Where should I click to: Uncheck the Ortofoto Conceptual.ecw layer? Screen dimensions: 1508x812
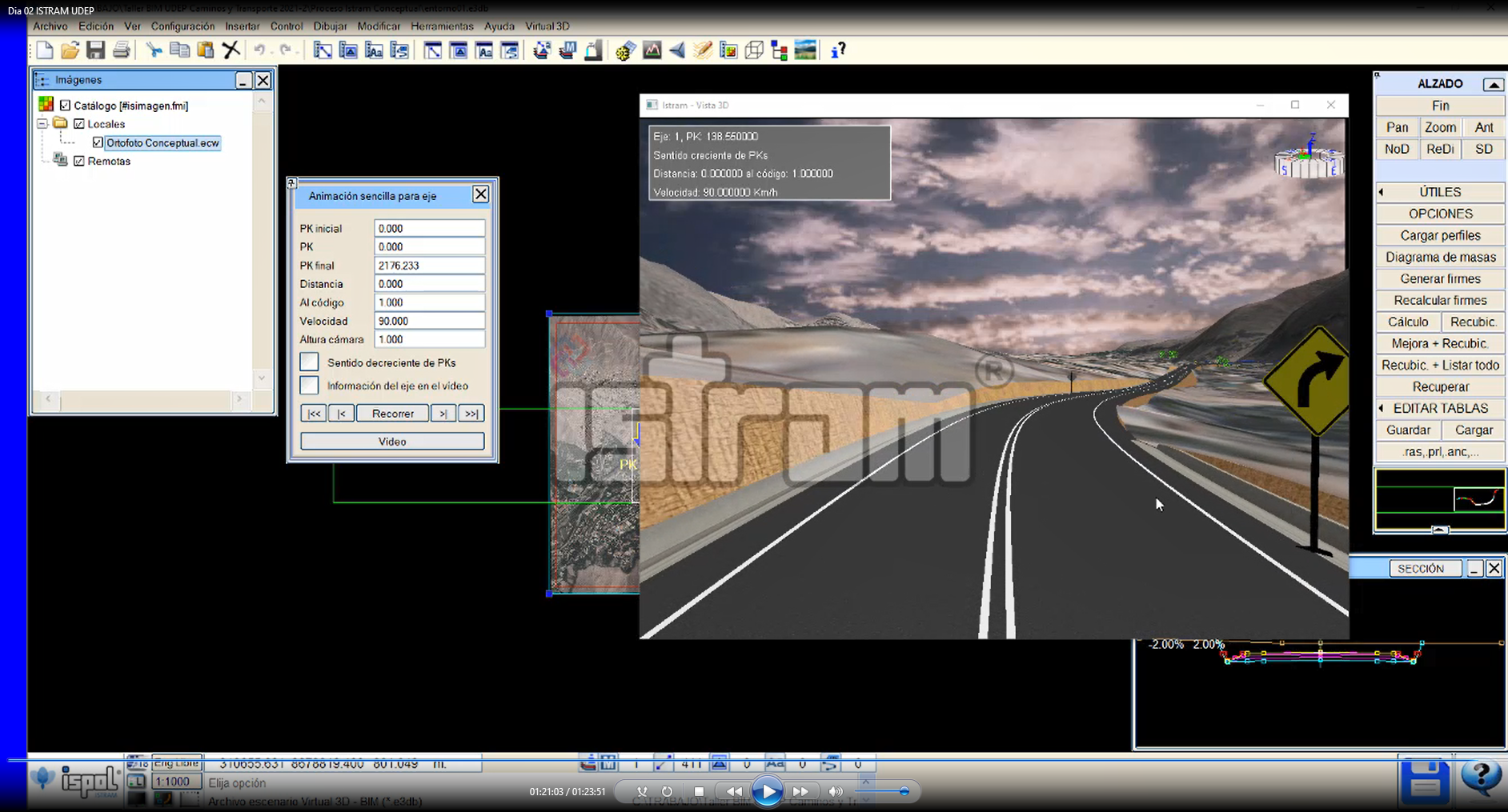[x=98, y=142]
